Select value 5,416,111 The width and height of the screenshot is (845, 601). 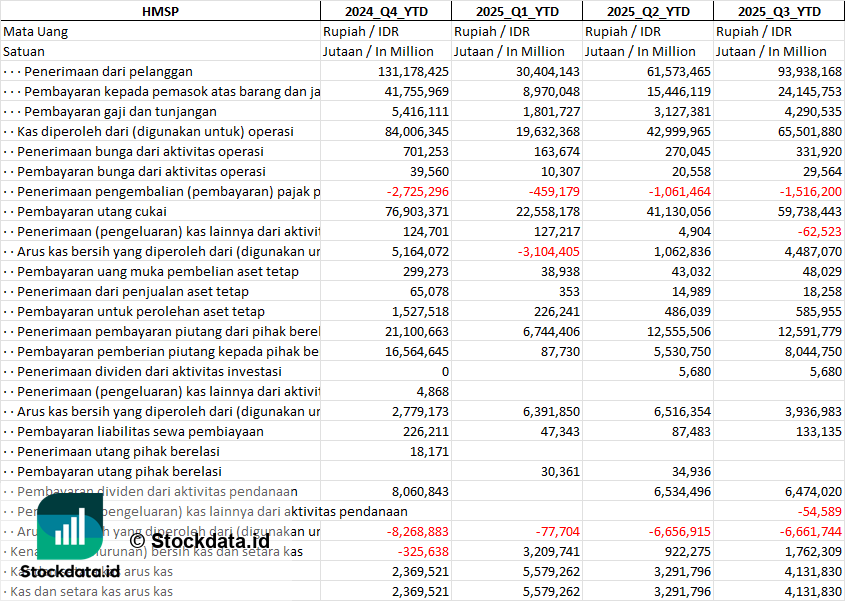point(420,112)
